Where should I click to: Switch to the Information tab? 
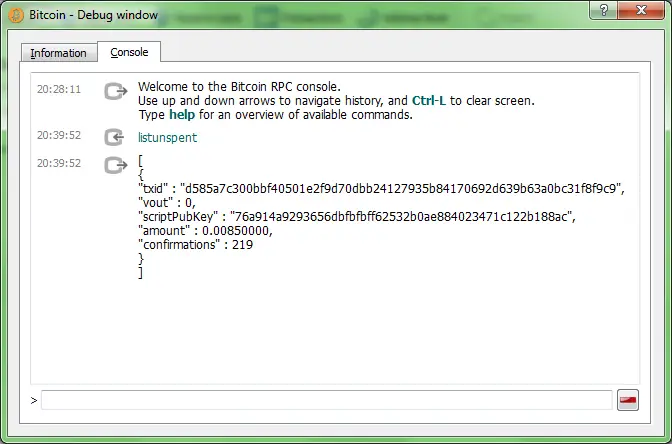[59, 53]
